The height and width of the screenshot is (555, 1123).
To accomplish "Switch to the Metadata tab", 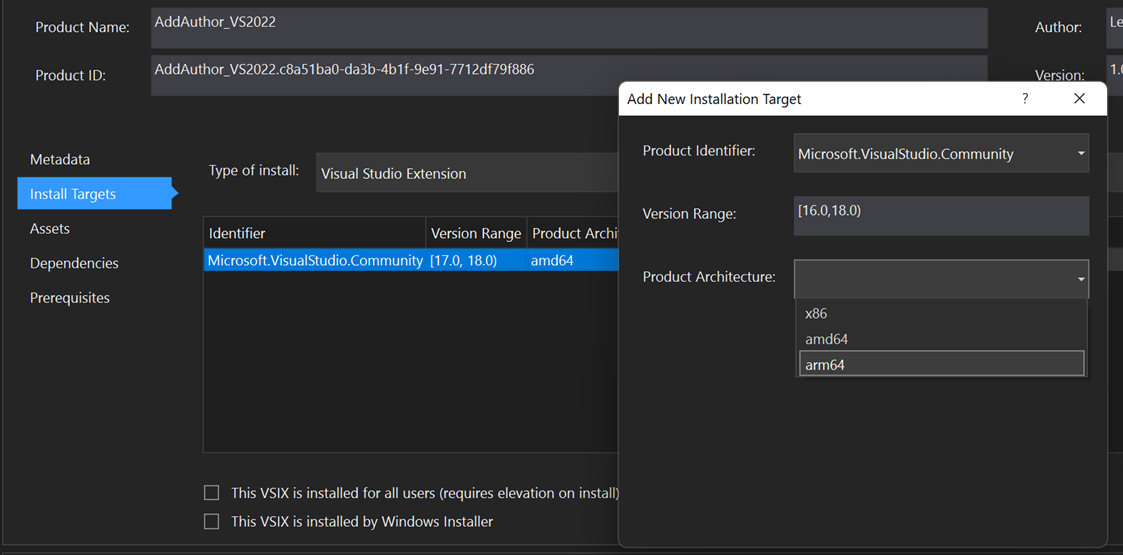I will click(x=60, y=159).
